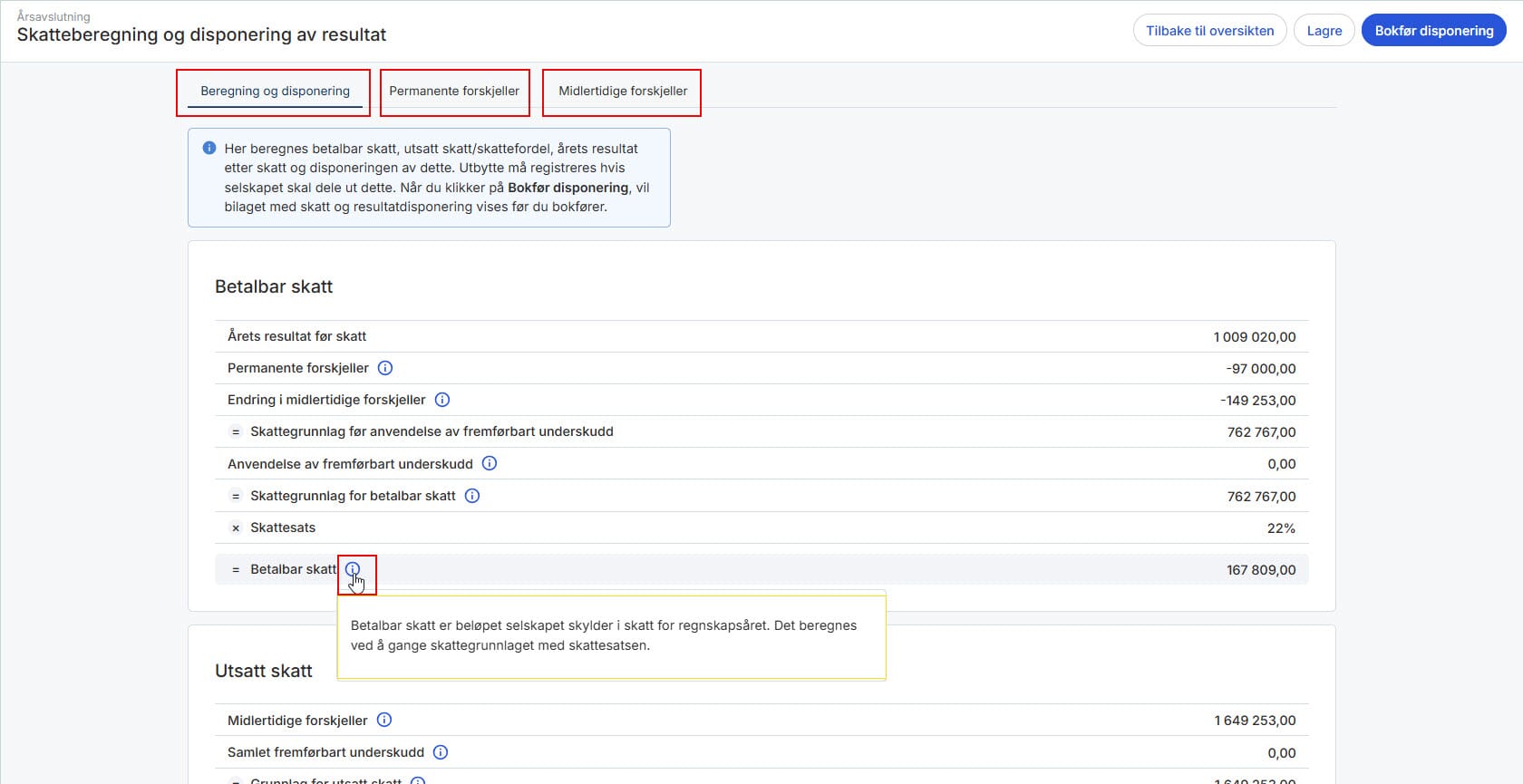This screenshot has height=784, width=1523.
Task: Click the value 1 649 253,00 for Midlertidige forskjeller
Action: 1255,721
